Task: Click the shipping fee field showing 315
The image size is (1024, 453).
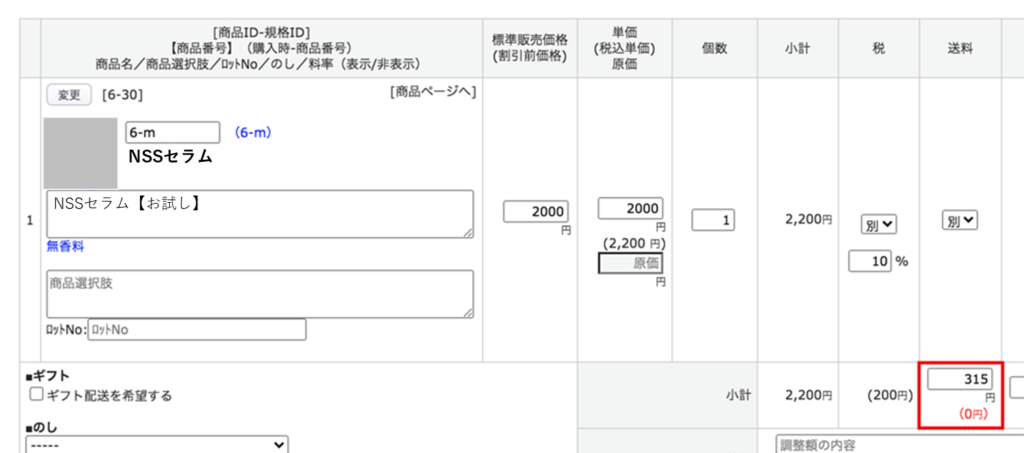Action: point(960,379)
